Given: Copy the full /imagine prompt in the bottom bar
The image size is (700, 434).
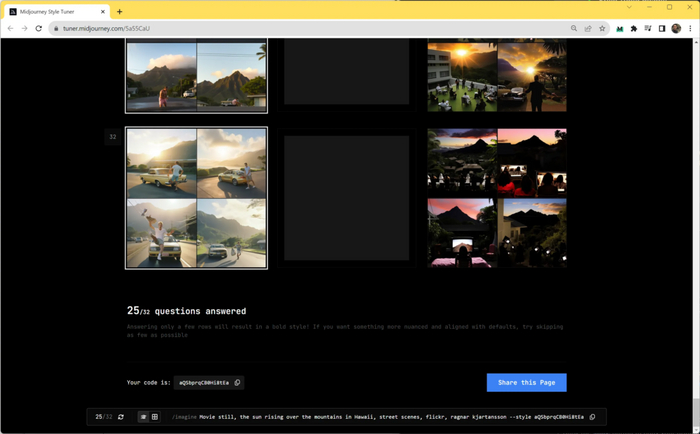Looking at the screenshot, I should 592,417.
